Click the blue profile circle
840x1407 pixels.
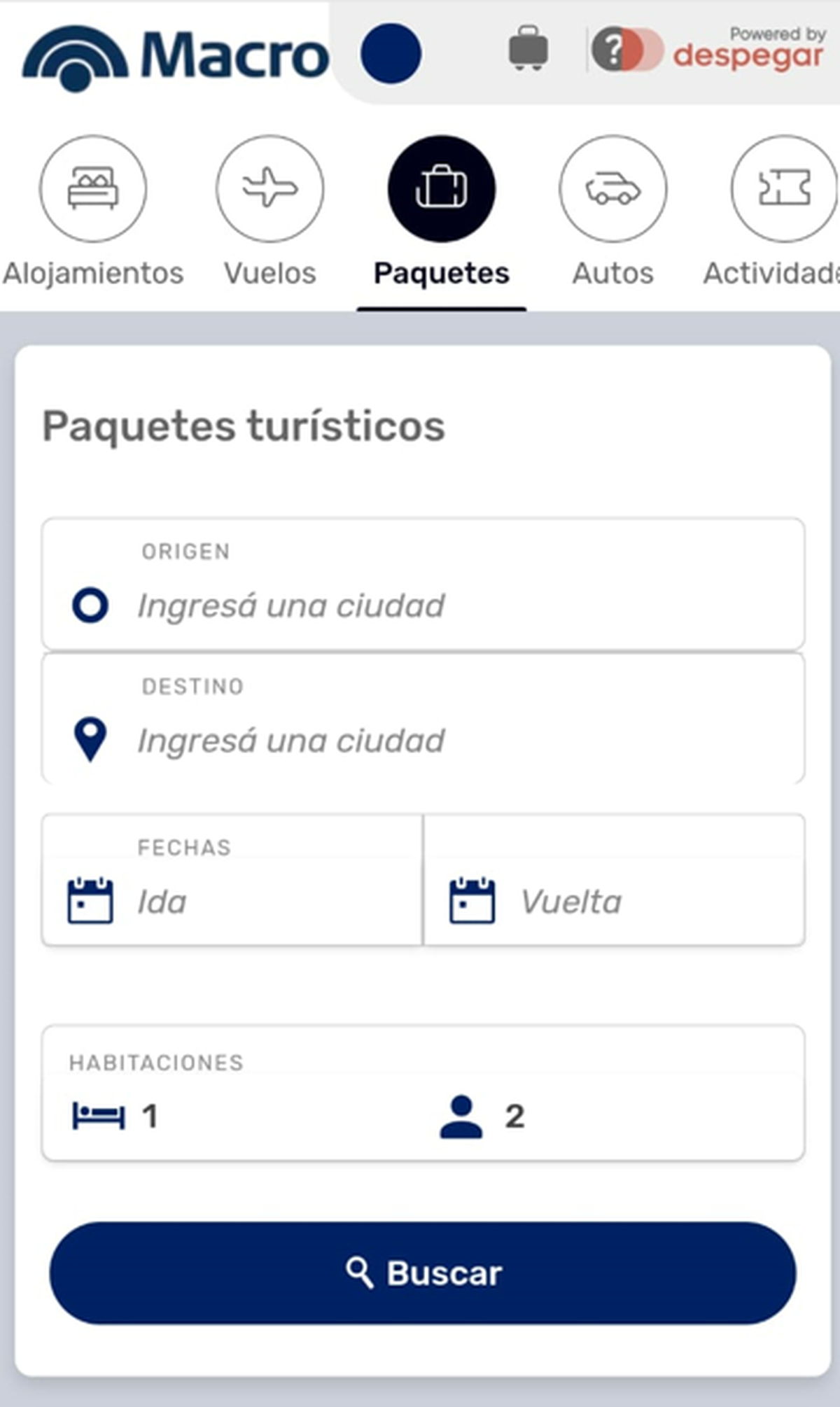391,54
